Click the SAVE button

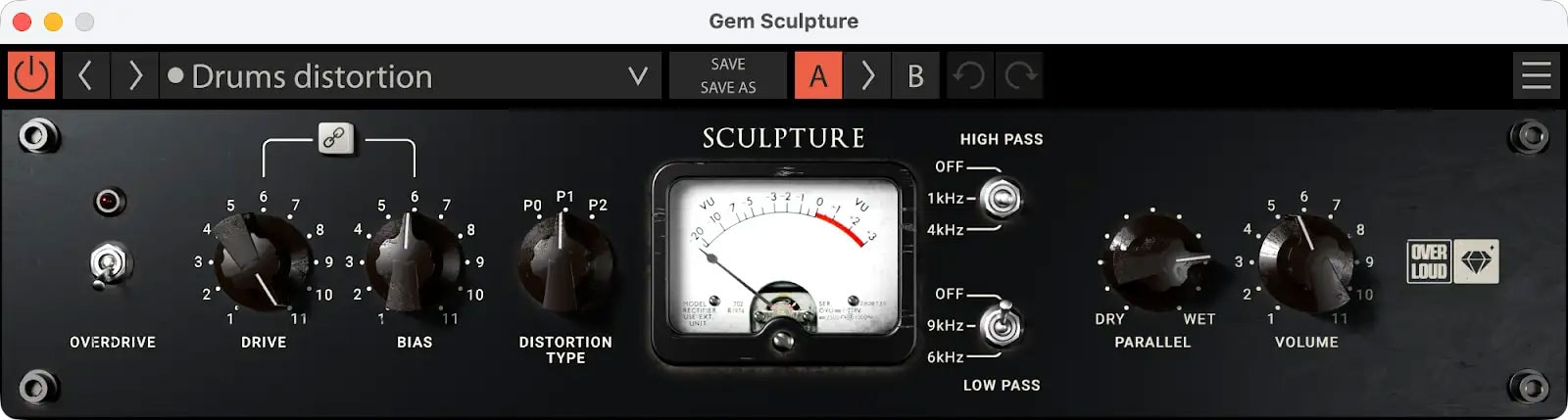tap(728, 64)
